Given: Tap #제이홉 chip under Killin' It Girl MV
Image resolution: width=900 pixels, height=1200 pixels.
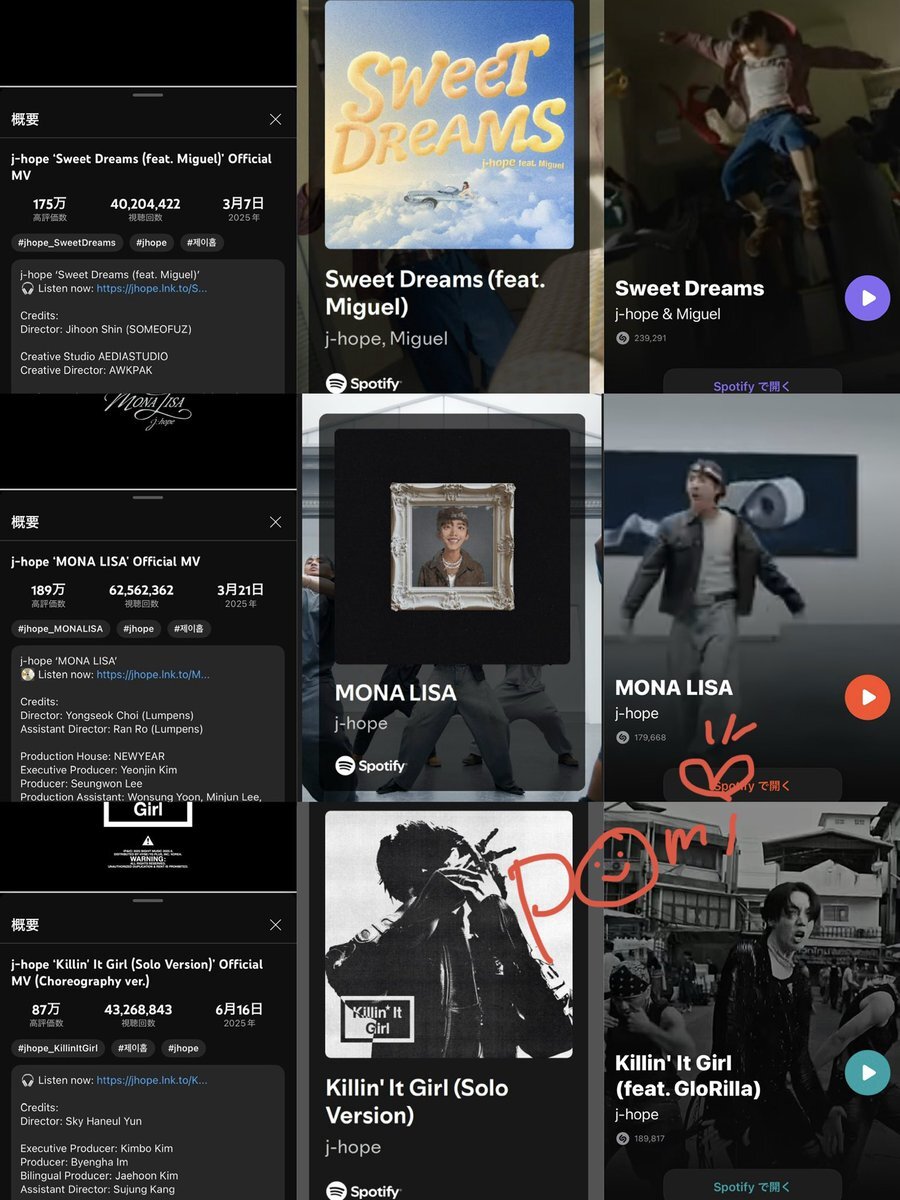Looking at the screenshot, I should [133, 1048].
